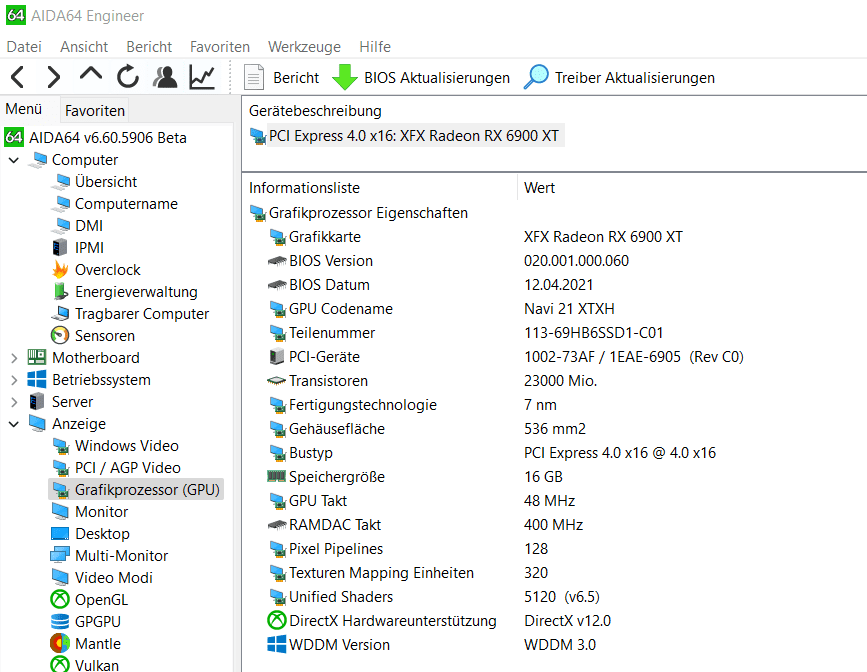Click the Mantle colored circle icon

coord(60,643)
